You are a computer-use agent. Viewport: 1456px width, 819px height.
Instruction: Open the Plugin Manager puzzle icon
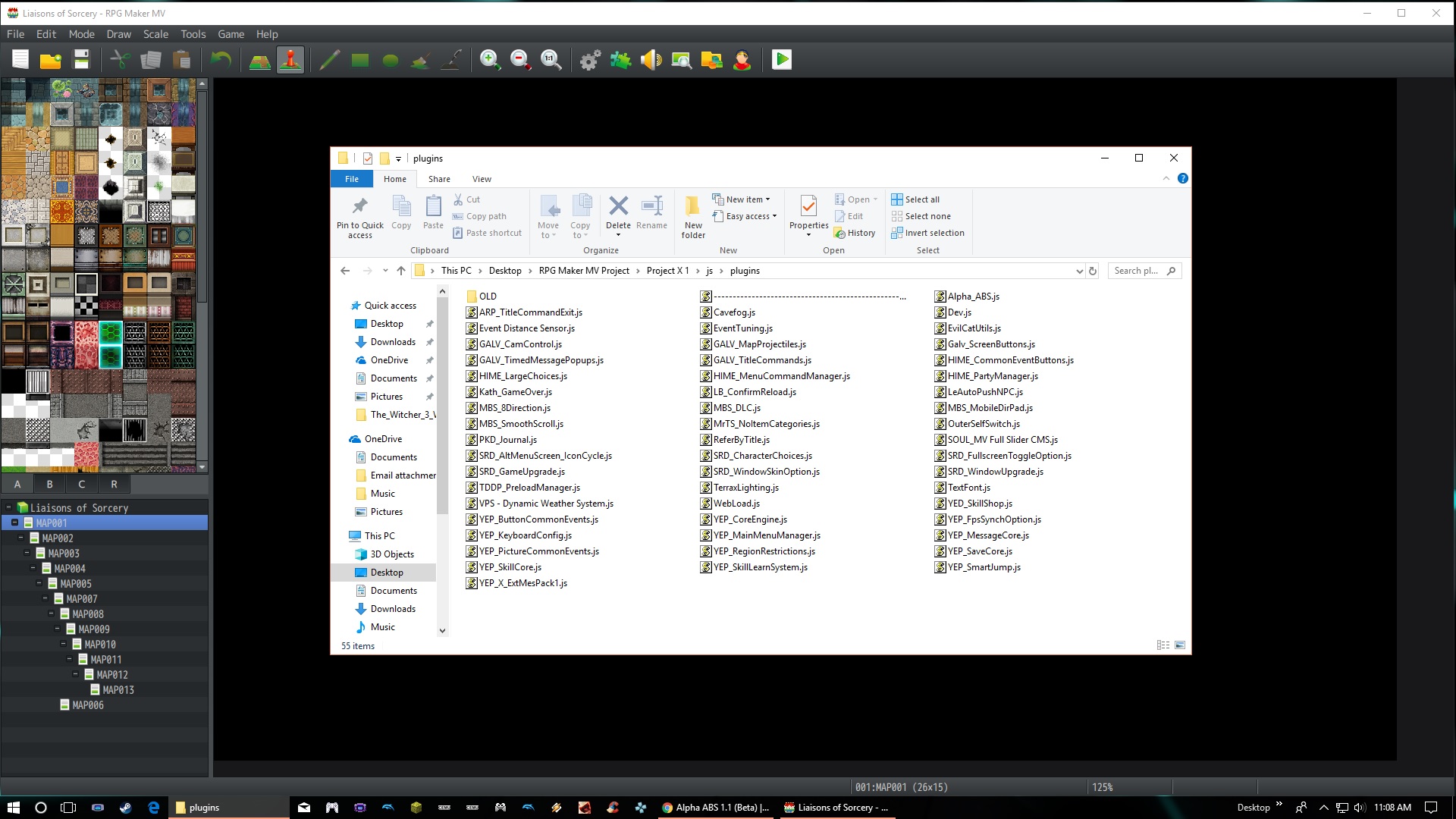[x=620, y=60]
